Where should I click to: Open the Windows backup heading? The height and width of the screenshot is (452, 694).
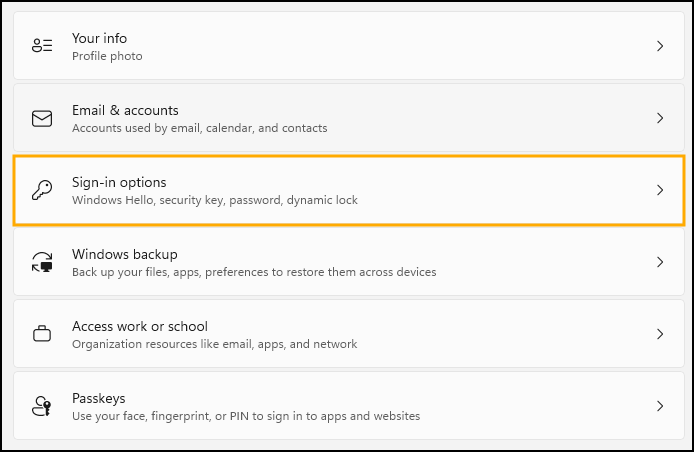tap(124, 254)
